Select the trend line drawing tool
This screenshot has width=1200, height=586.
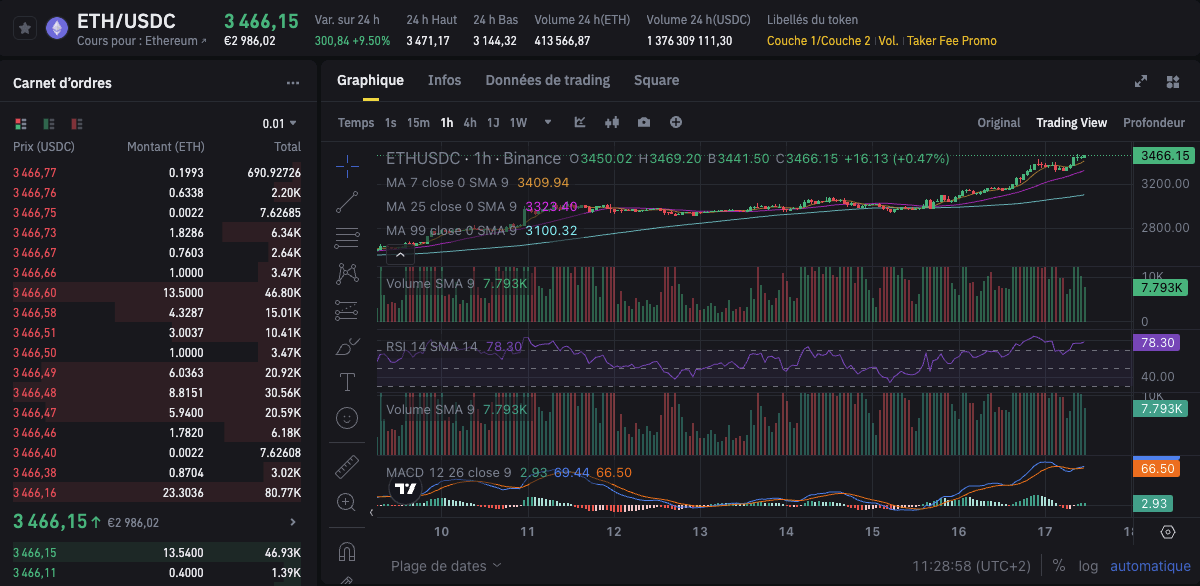tap(347, 201)
